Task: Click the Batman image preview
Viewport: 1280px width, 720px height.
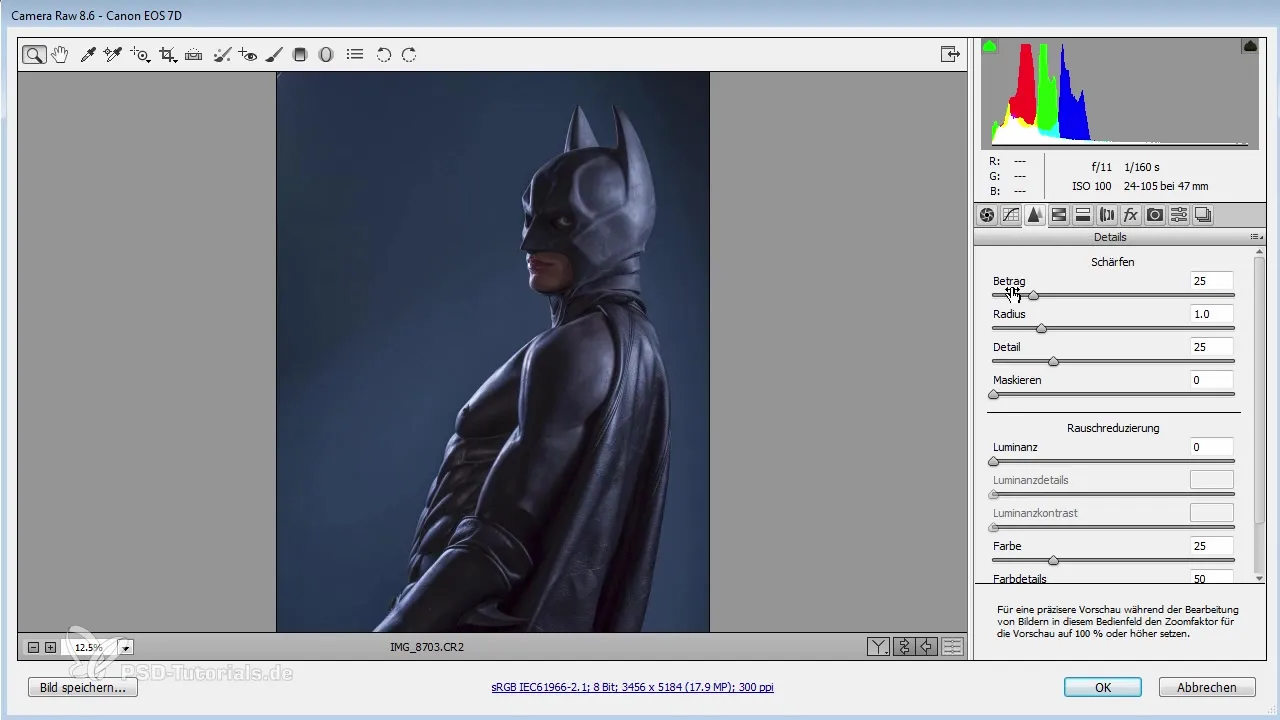Action: (493, 352)
